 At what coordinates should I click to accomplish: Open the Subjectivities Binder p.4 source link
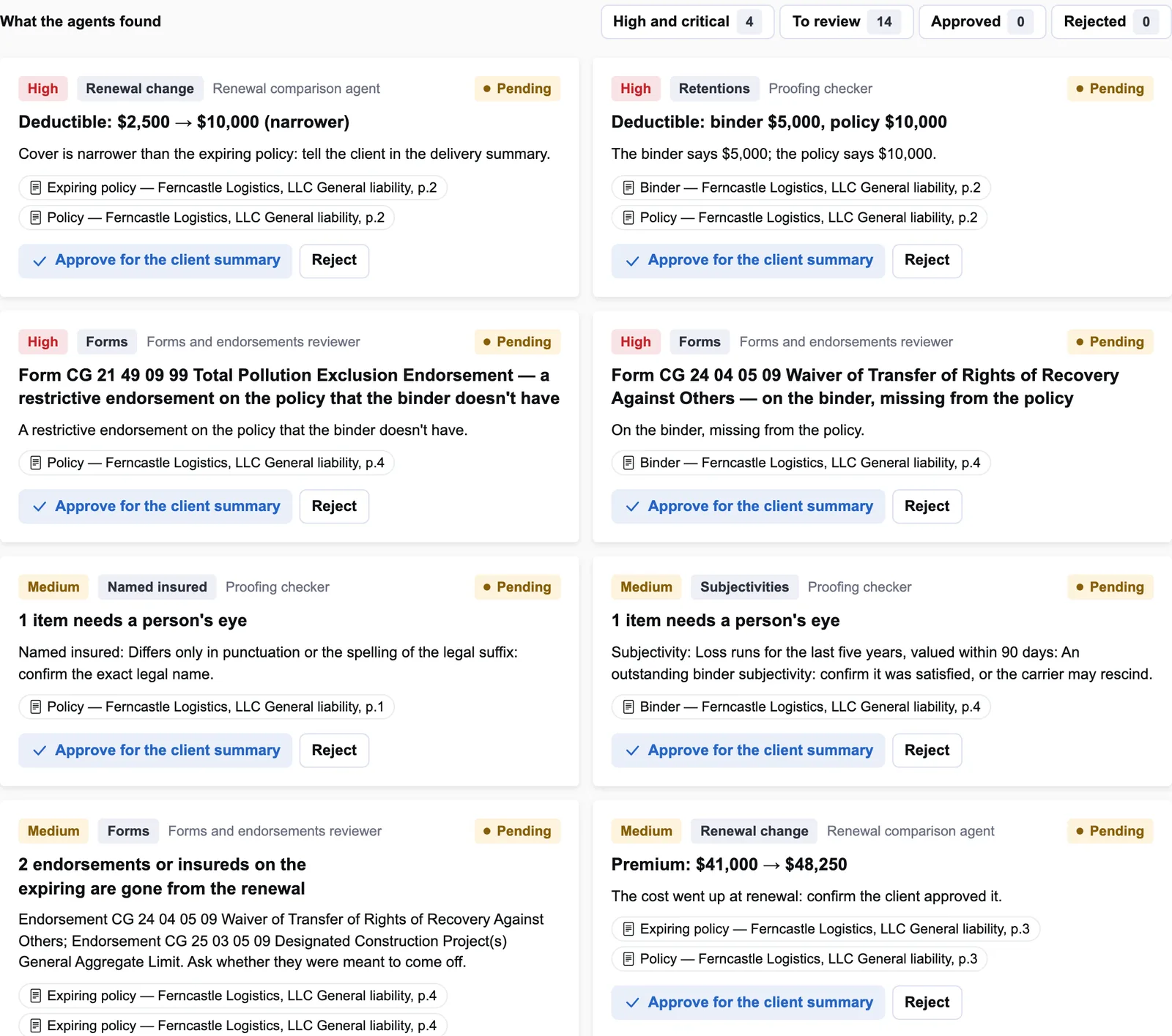(801, 707)
